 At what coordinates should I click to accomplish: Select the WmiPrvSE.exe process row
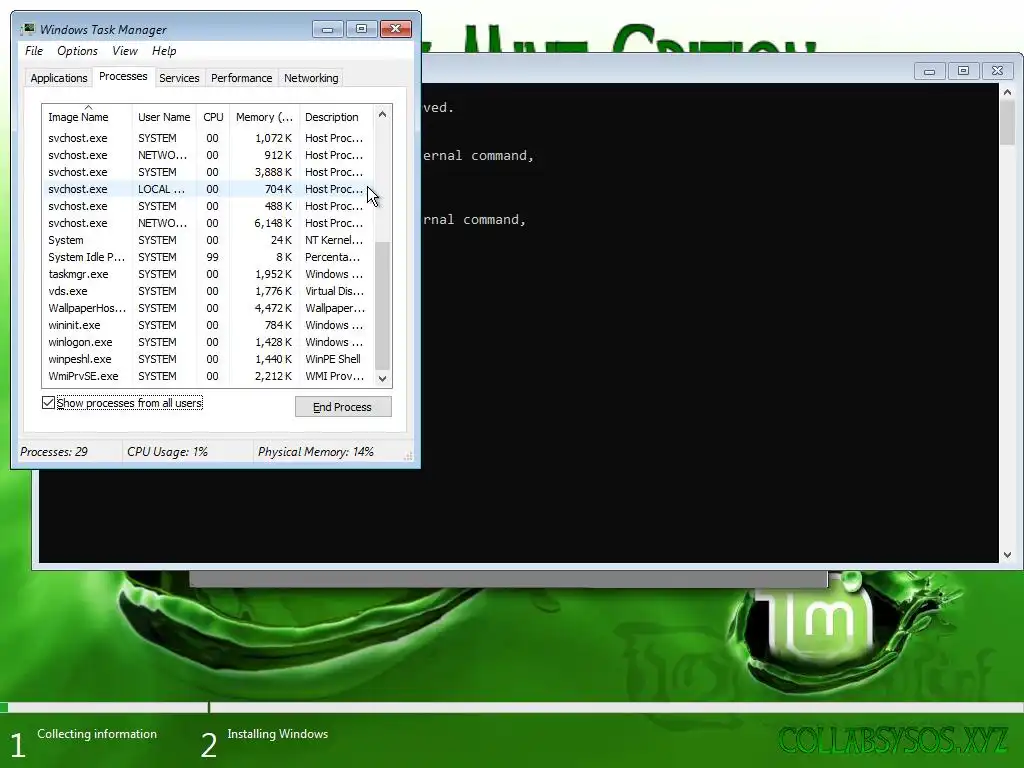click(208, 376)
